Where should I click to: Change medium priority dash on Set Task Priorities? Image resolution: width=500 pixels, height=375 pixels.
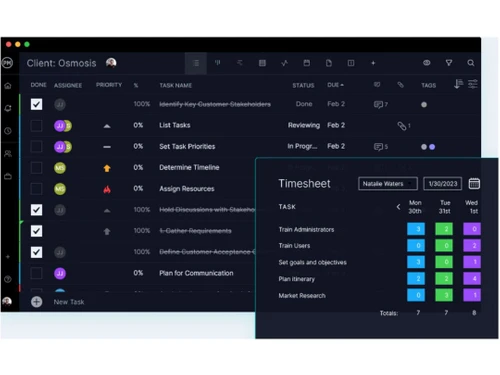107,147
